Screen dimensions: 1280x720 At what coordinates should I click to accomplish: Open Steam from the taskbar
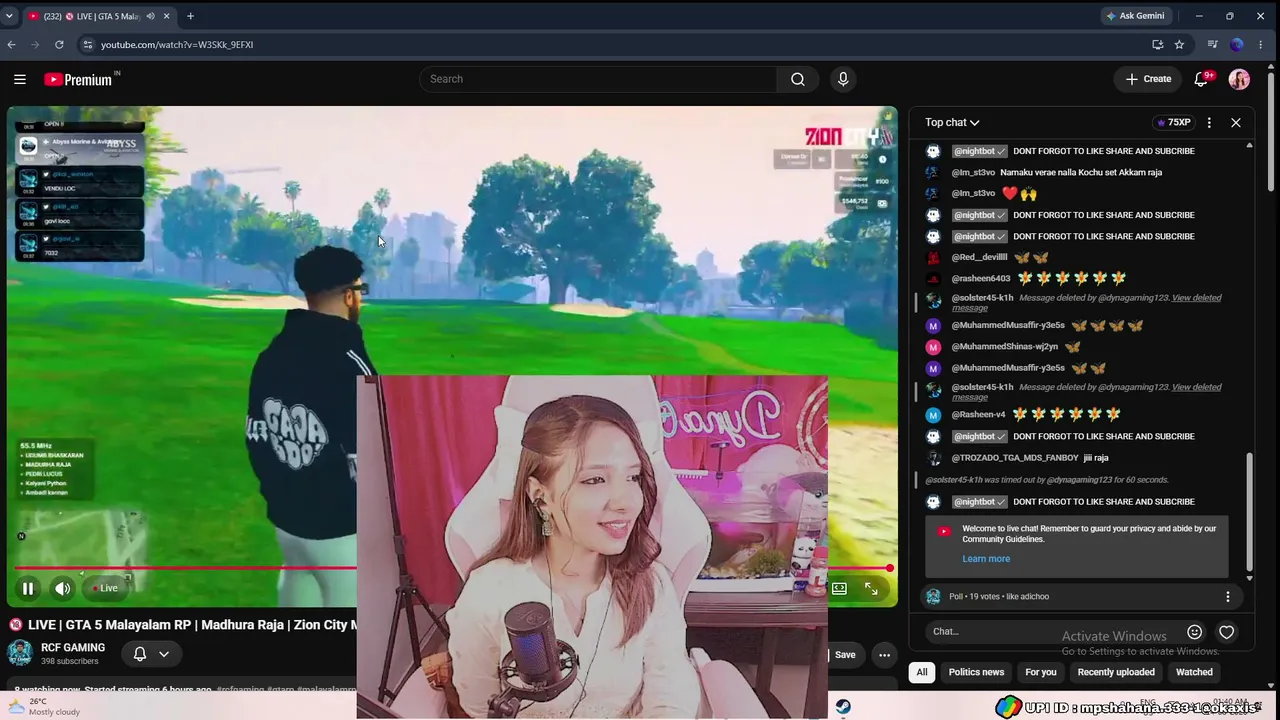pyautogui.click(x=843, y=707)
